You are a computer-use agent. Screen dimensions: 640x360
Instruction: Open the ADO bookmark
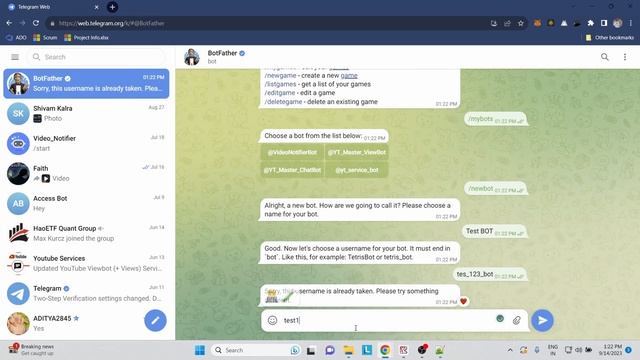coord(16,38)
